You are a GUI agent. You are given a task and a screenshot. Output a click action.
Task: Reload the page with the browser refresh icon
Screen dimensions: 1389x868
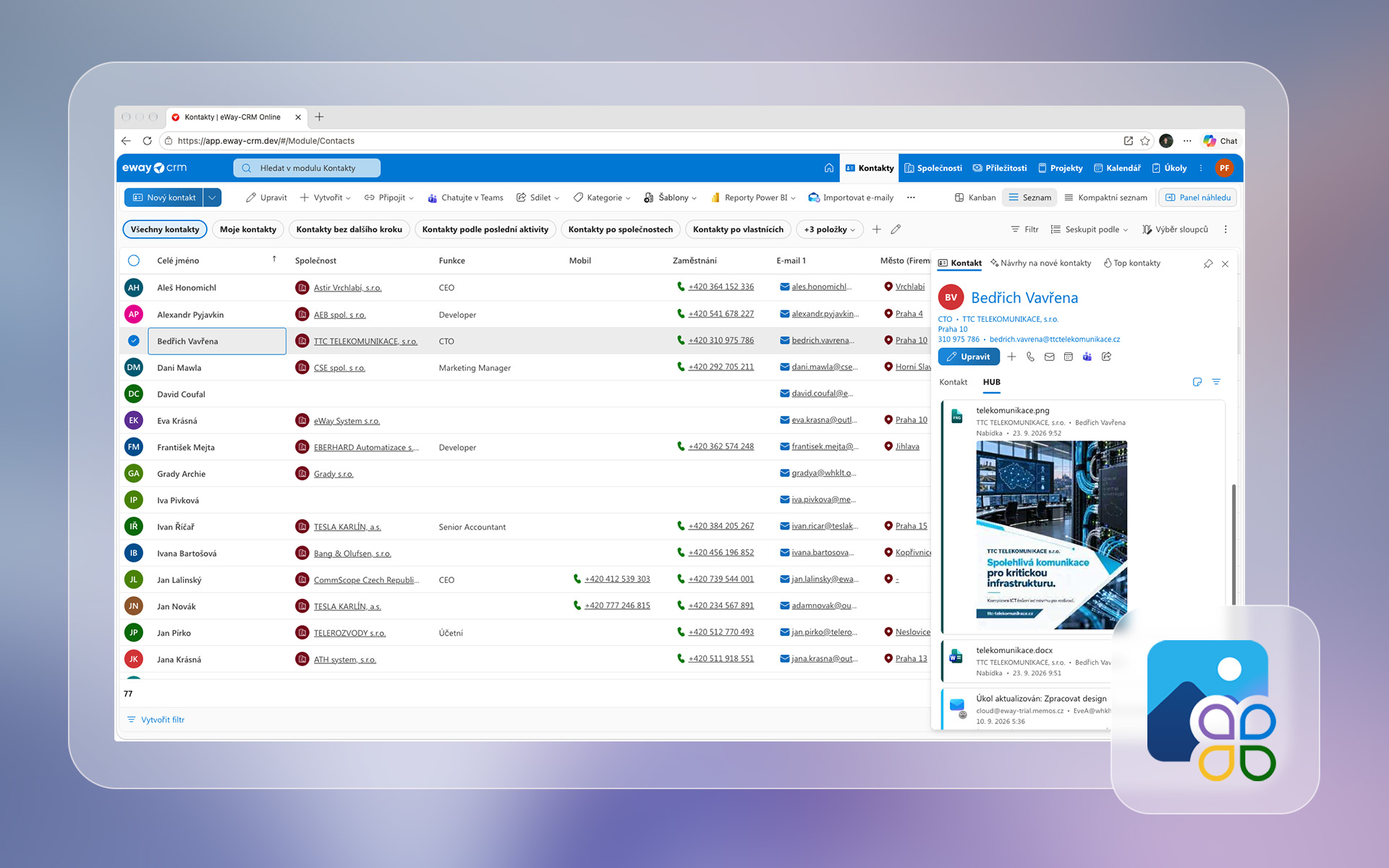coord(147,141)
